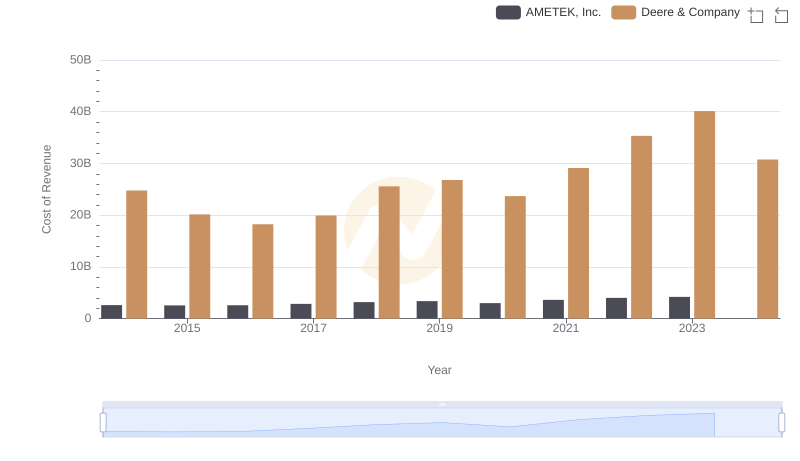Click the Deere bar for 2015
Image resolution: width=800 pixels, height=461 pixels.
coord(199,266)
